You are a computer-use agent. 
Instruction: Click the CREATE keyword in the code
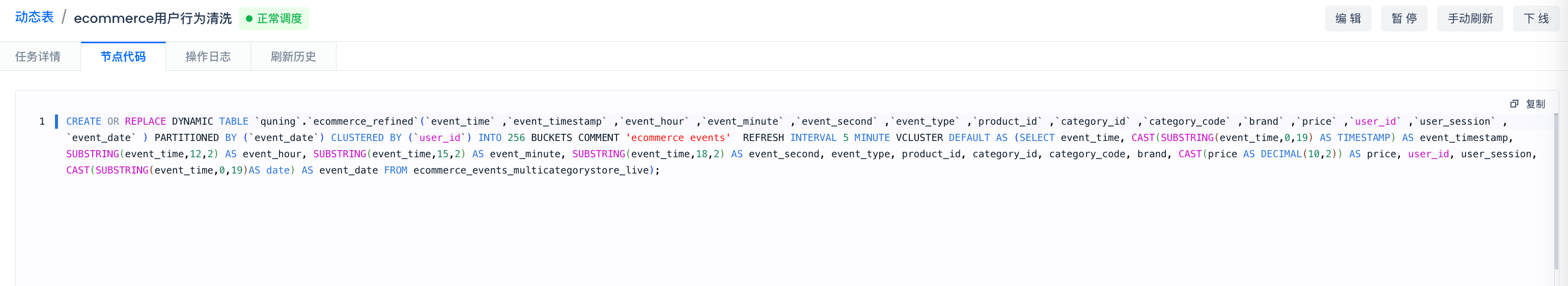tap(83, 122)
